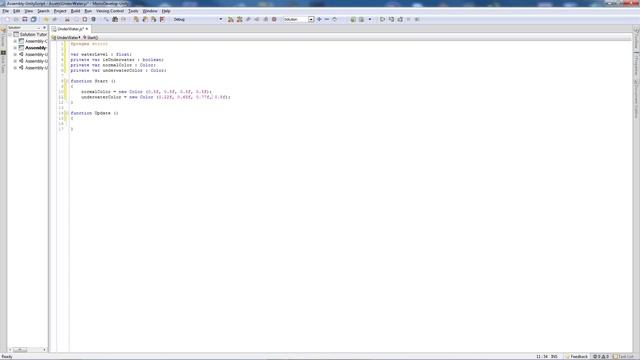This screenshot has height=360, width=640.
Task: Expand the Assembly-C tree node
Action: click(15, 41)
